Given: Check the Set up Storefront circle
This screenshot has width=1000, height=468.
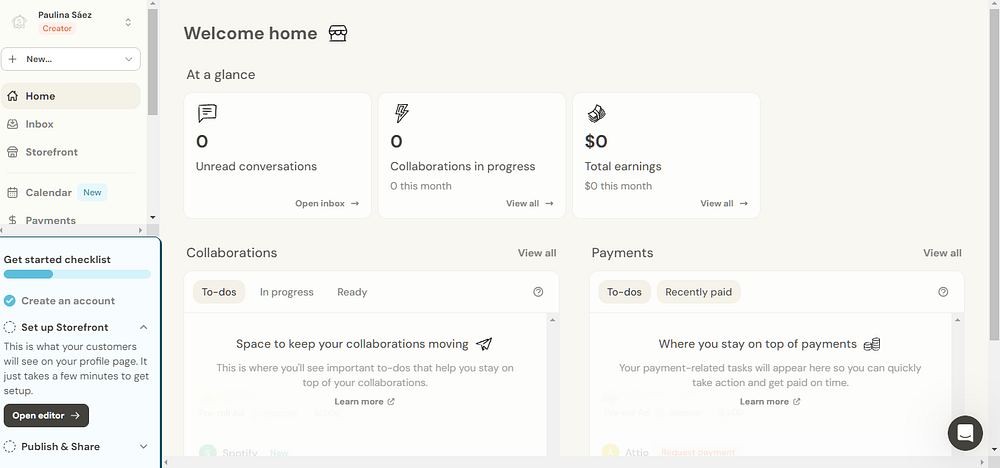Looking at the screenshot, I should tap(10, 327).
